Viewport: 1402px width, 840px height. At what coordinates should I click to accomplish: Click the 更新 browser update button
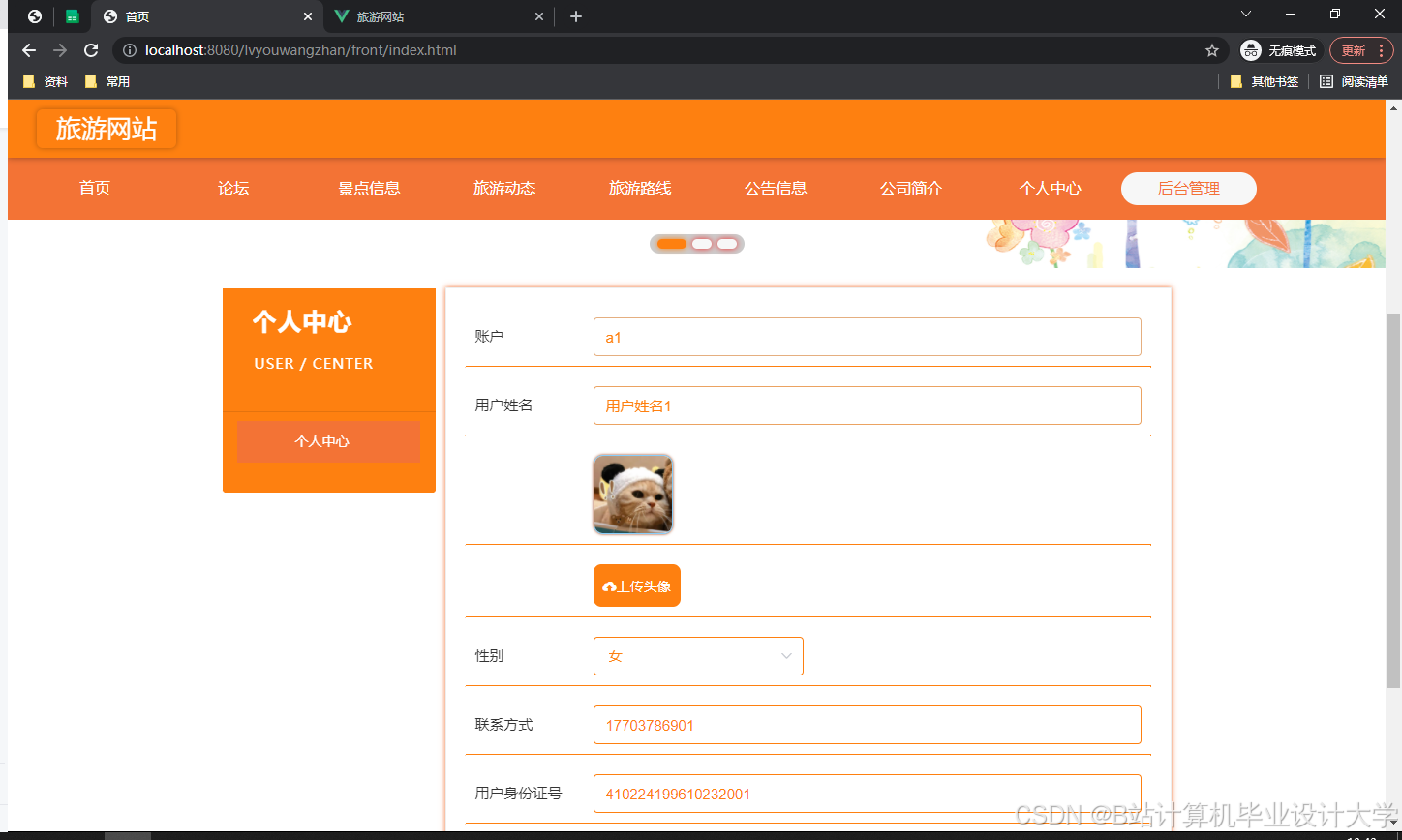1359,50
